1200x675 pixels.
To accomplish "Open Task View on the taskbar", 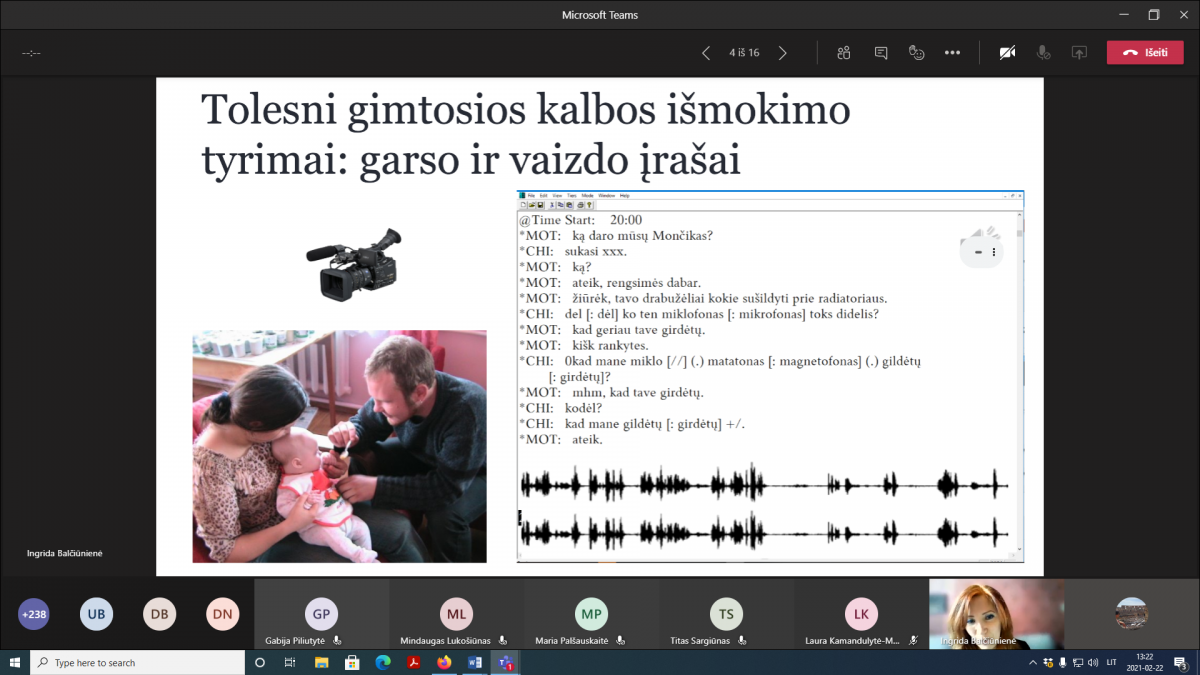I will click(x=290, y=662).
